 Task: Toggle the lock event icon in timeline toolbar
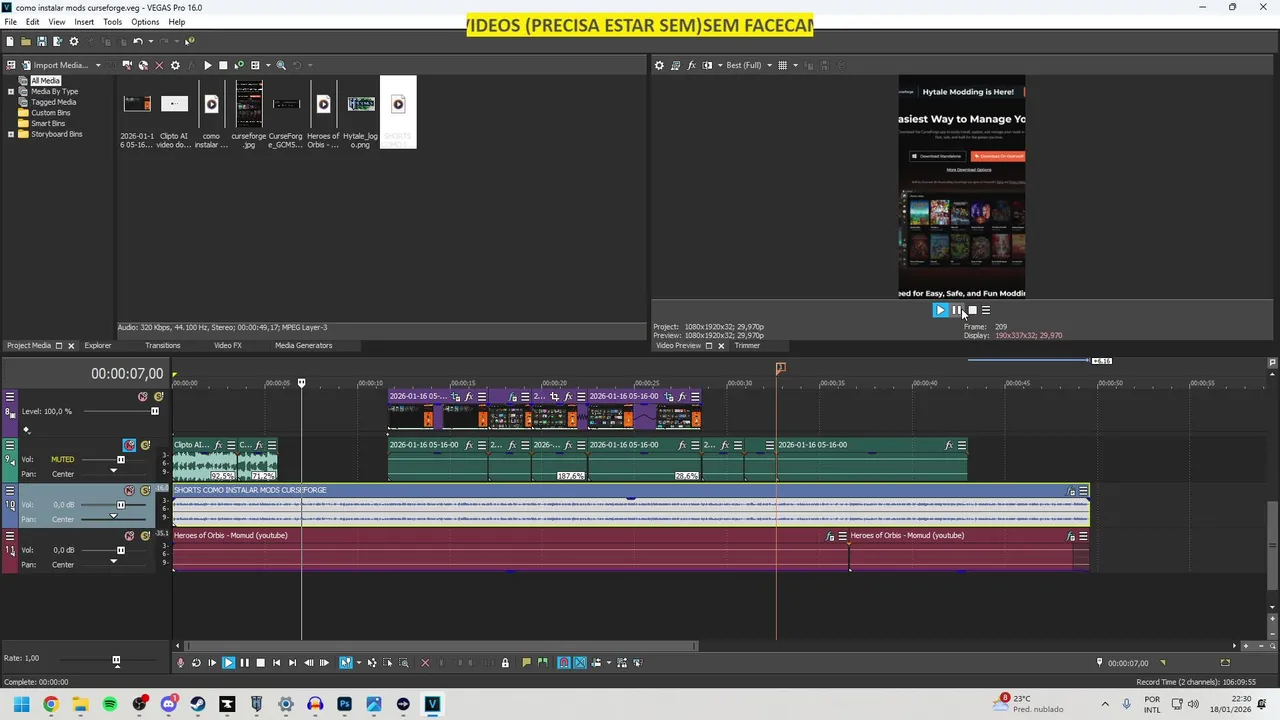505,663
